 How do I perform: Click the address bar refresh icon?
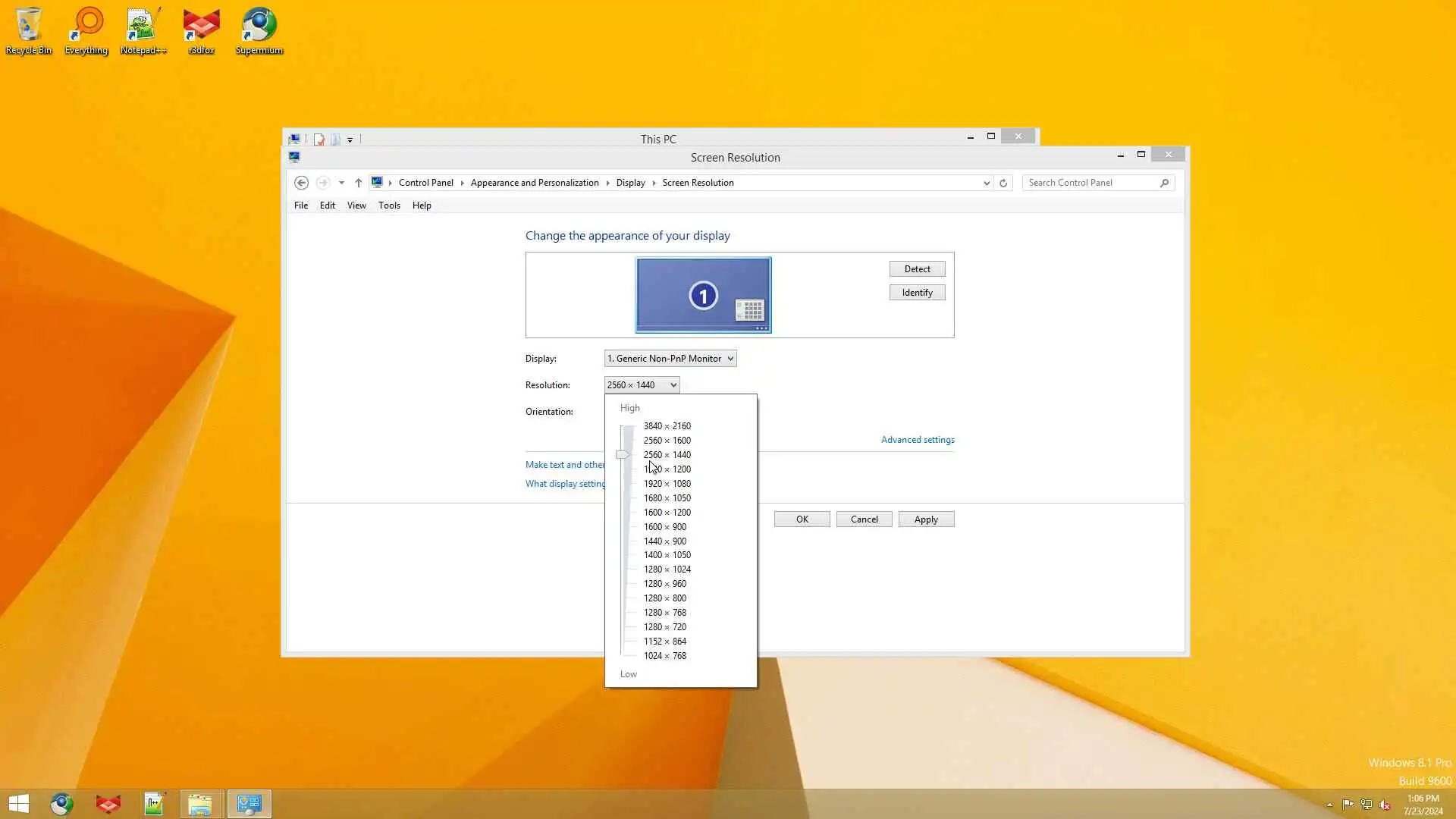coord(1003,183)
